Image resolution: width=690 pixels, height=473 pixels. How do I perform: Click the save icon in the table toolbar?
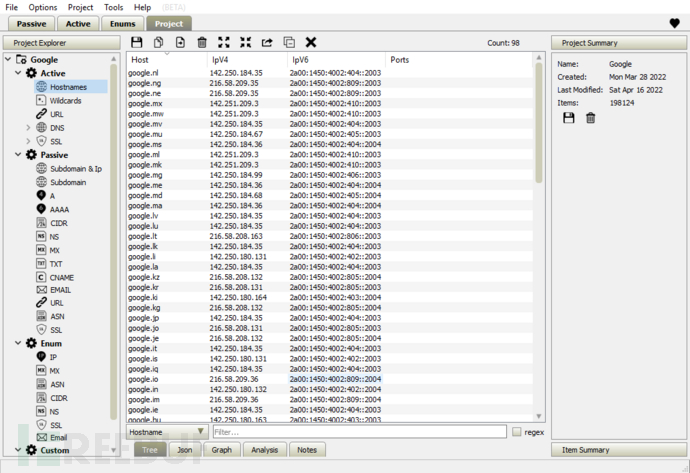click(x=137, y=42)
